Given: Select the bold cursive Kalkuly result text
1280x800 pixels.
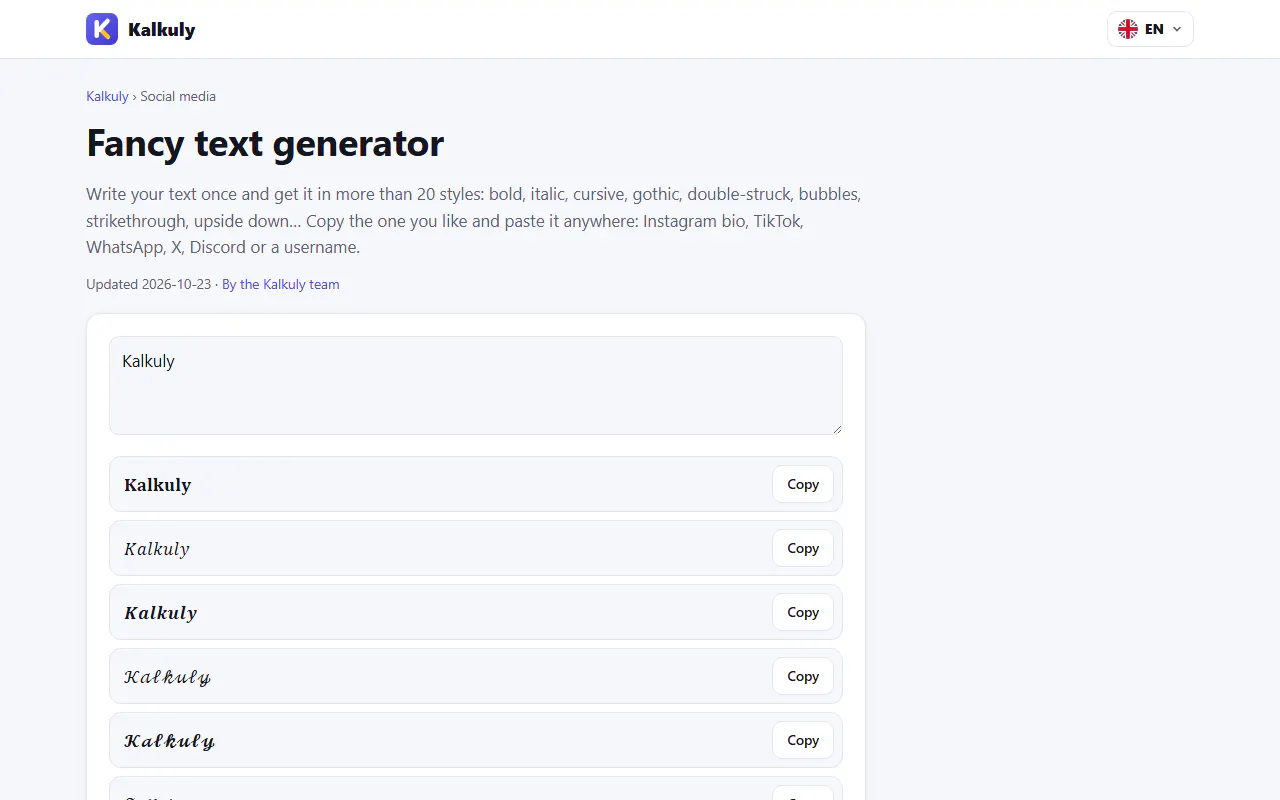Looking at the screenshot, I should [x=170, y=741].
